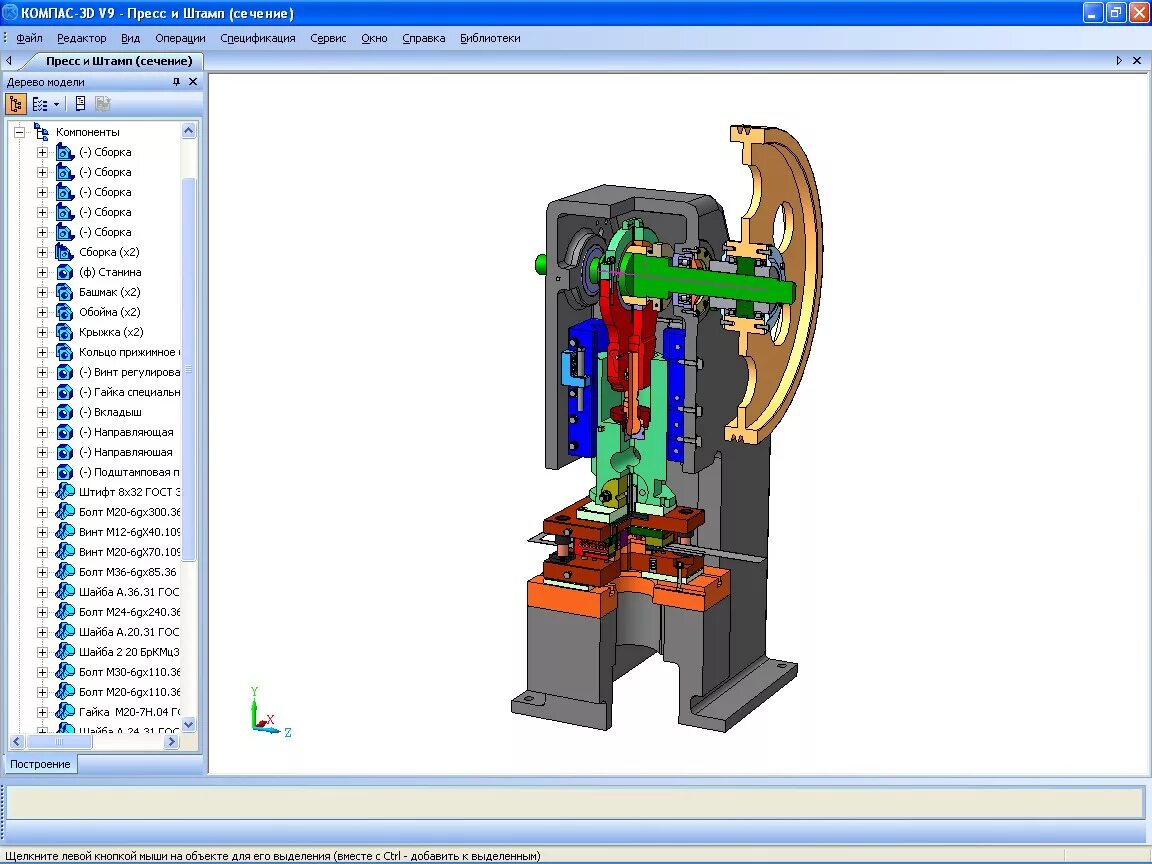Open the Редактор menu
This screenshot has height=864, width=1152.
(x=82, y=38)
